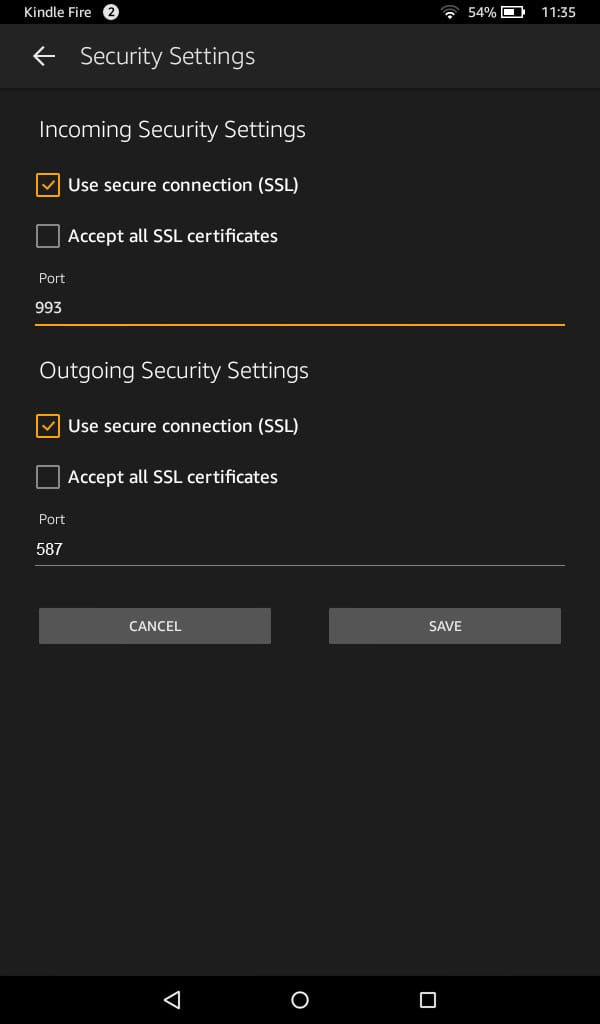Uncheck outgoing Use secure connection (SSL)
The width and height of the screenshot is (600, 1024).
(x=48, y=426)
